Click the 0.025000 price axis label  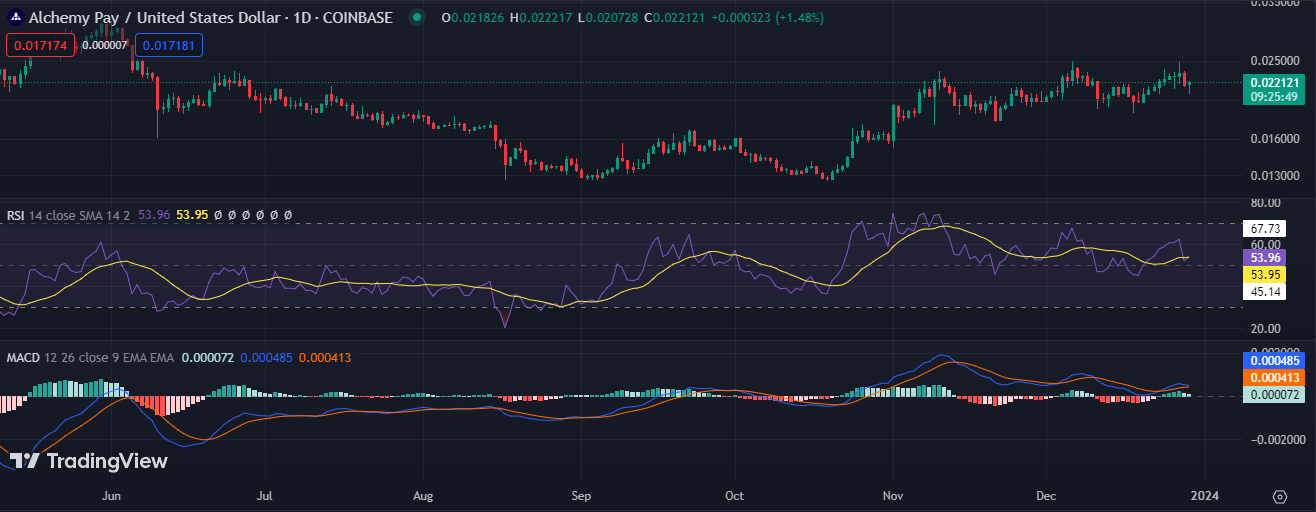pyautogui.click(x=1275, y=60)
